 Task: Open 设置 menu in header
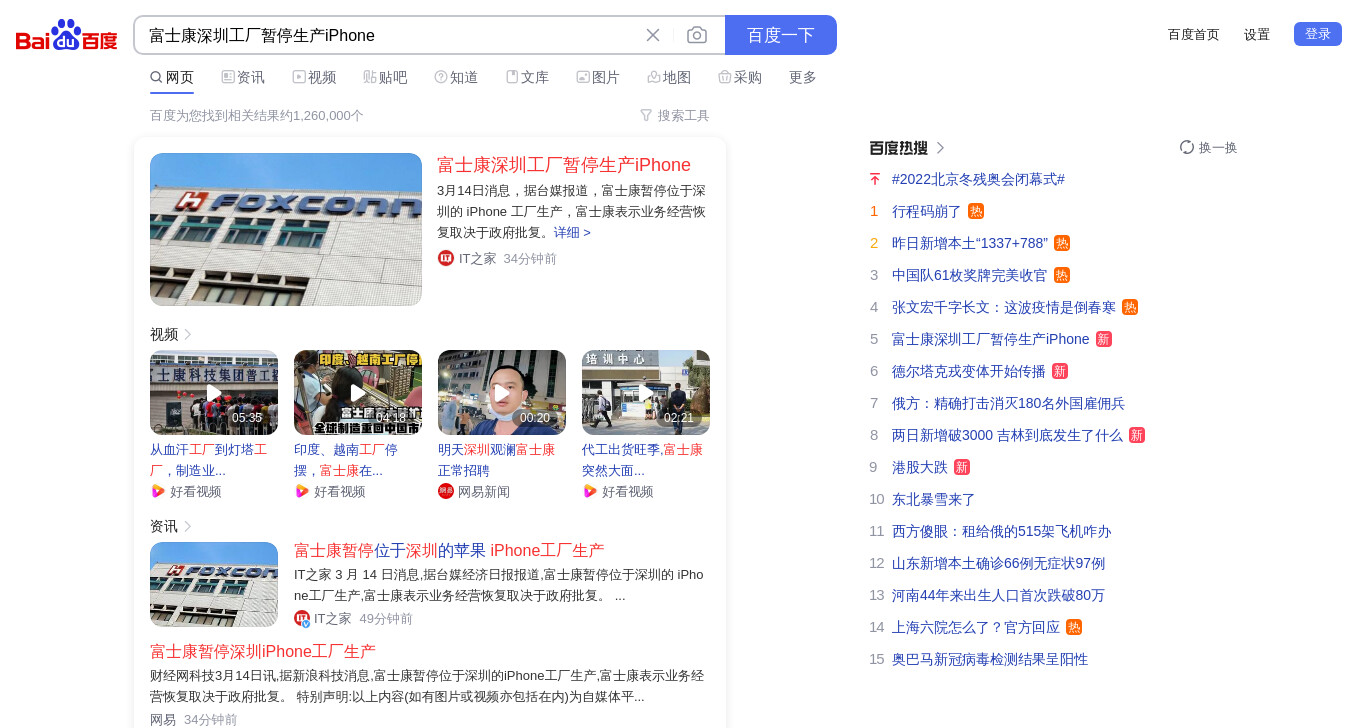1257,34
